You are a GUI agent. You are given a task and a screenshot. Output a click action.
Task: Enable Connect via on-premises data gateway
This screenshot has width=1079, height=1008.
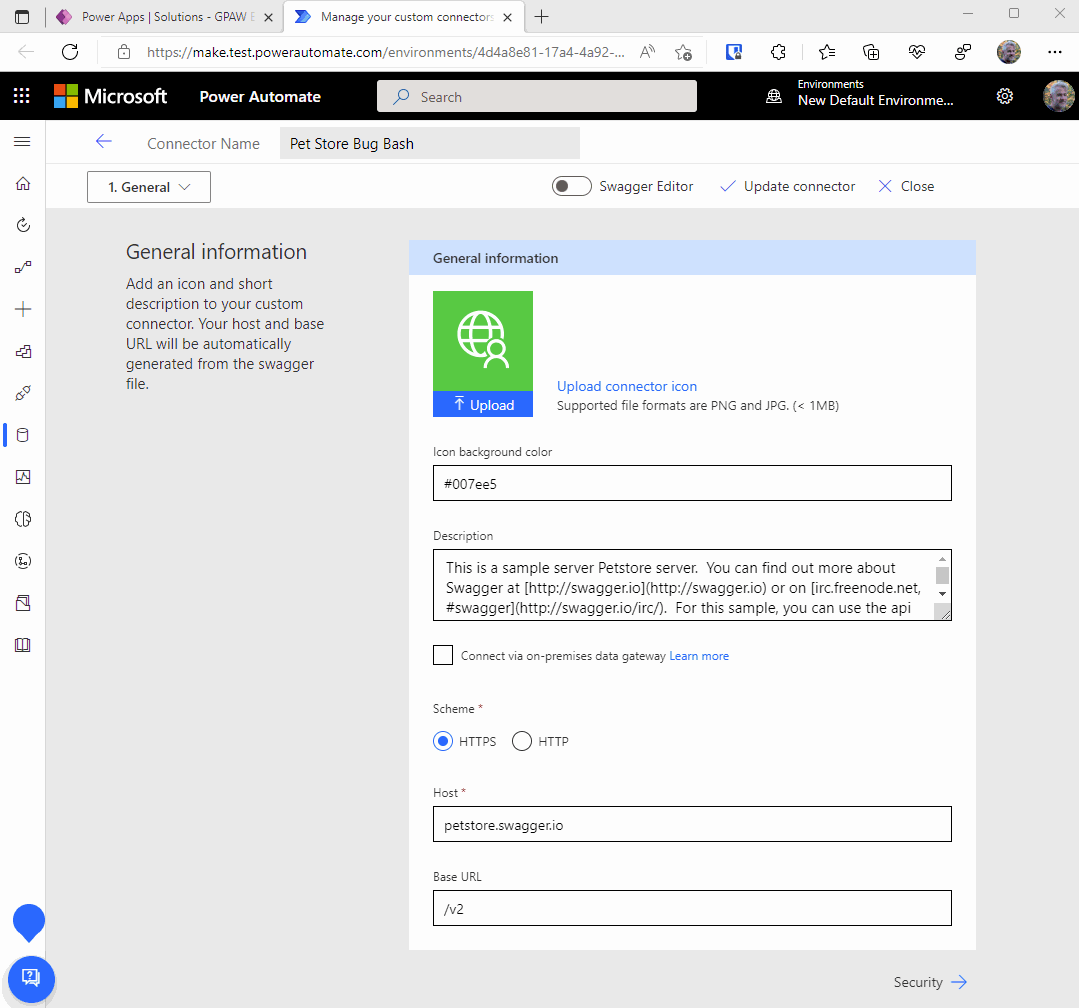pos(443,654)
